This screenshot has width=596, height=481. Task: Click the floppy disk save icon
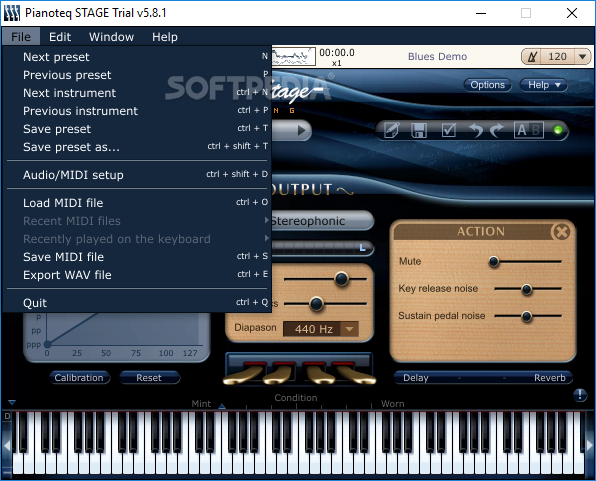click(419, 130)
